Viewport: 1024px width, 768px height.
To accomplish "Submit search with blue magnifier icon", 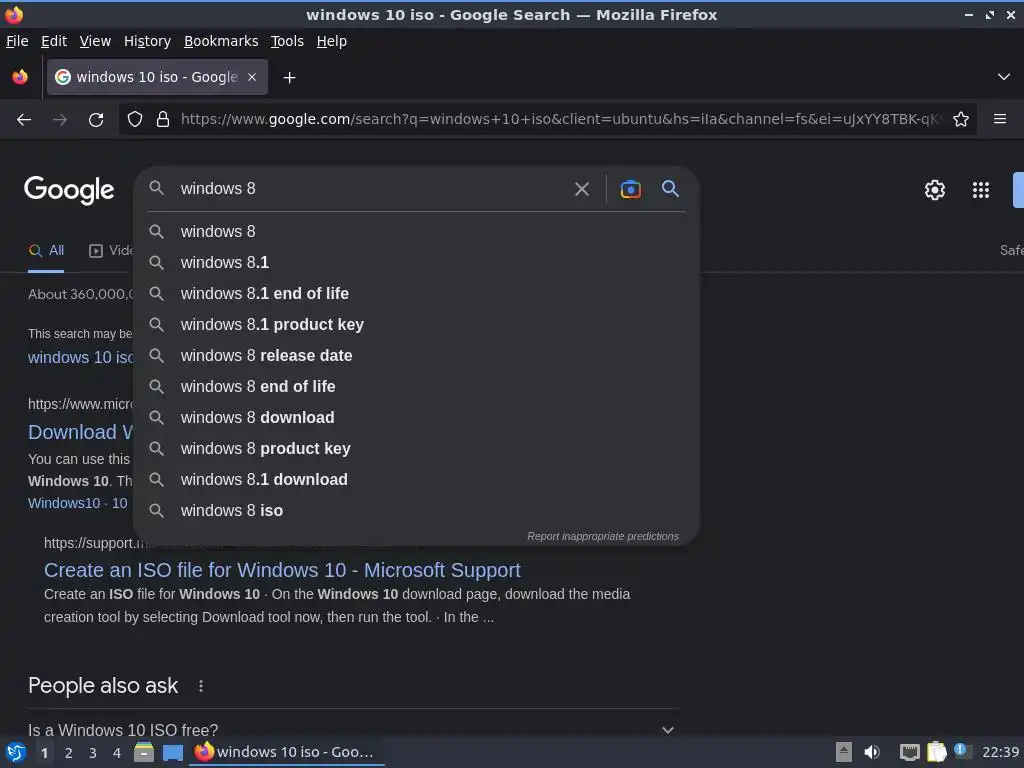I will point(670,189).
